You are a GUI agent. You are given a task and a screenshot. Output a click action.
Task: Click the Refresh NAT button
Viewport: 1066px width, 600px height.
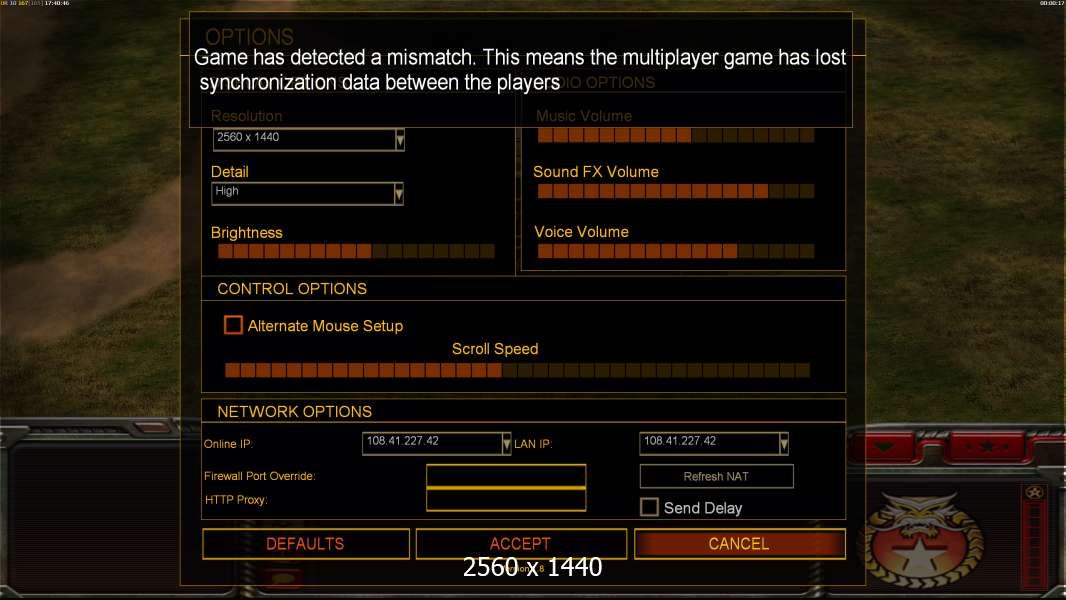pos(717,476)
